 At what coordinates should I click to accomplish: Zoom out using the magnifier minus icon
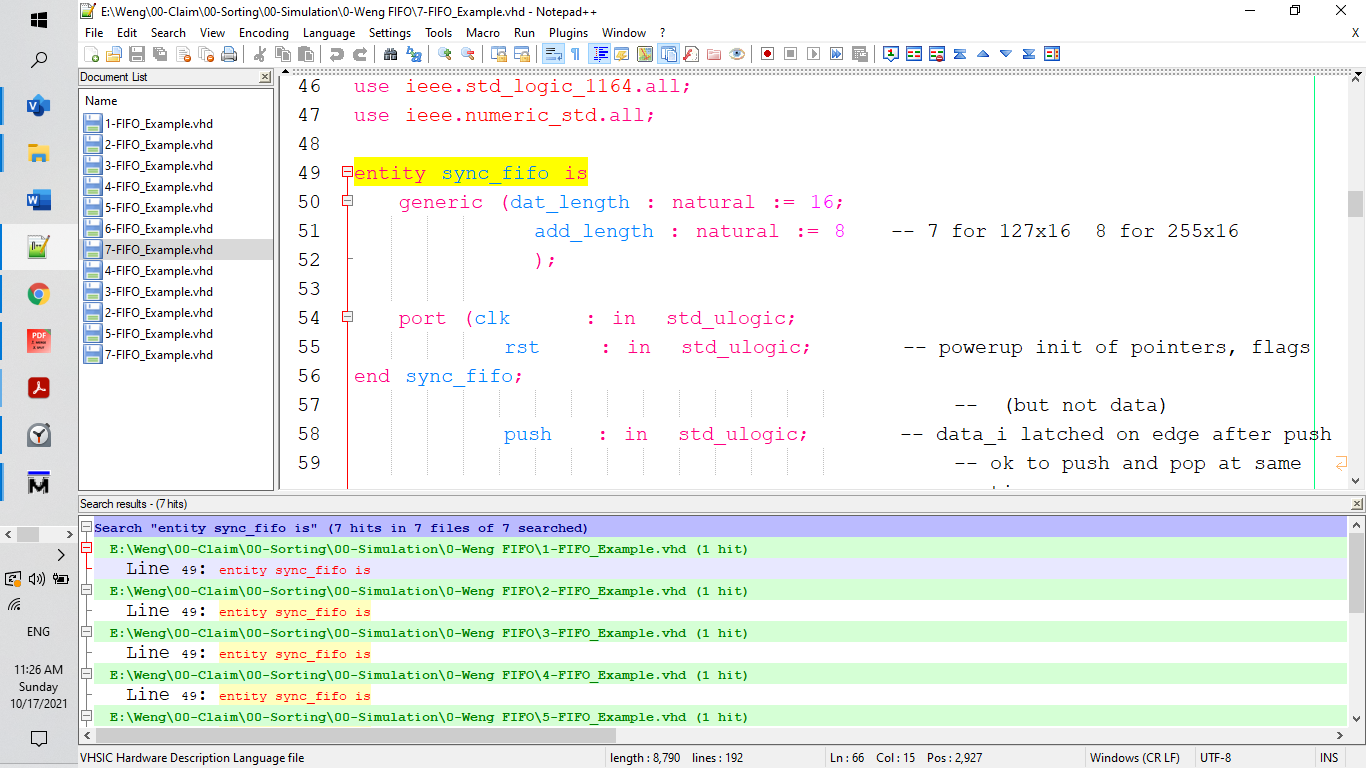pos(467,54)
